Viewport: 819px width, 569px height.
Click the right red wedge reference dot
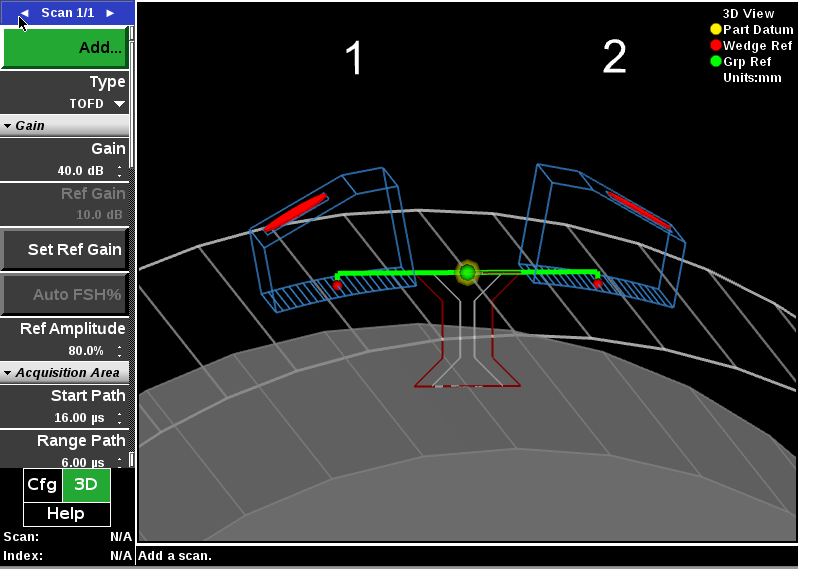pos(598,284)
